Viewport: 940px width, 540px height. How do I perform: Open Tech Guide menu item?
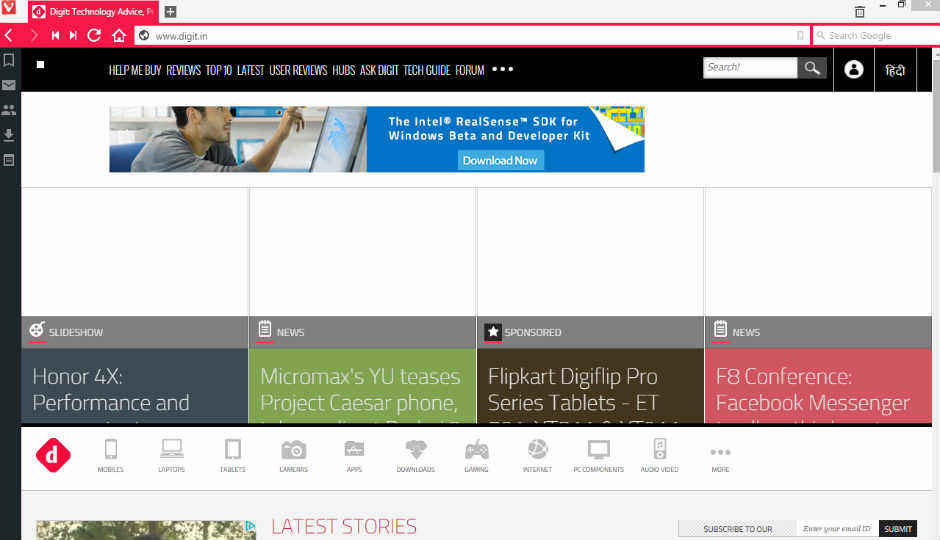coord(426,70)
